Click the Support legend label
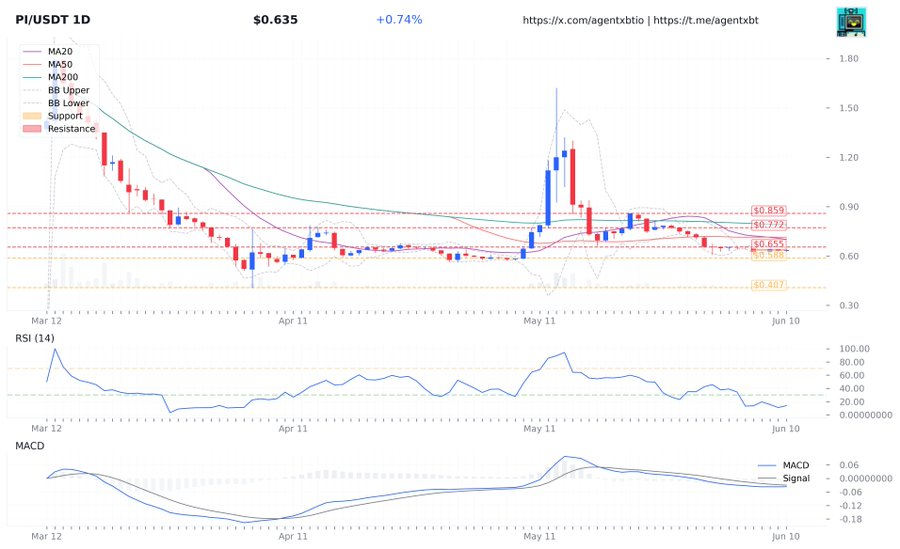The width and height of the screenshot is (900, 549). click(x=65, y=116)
